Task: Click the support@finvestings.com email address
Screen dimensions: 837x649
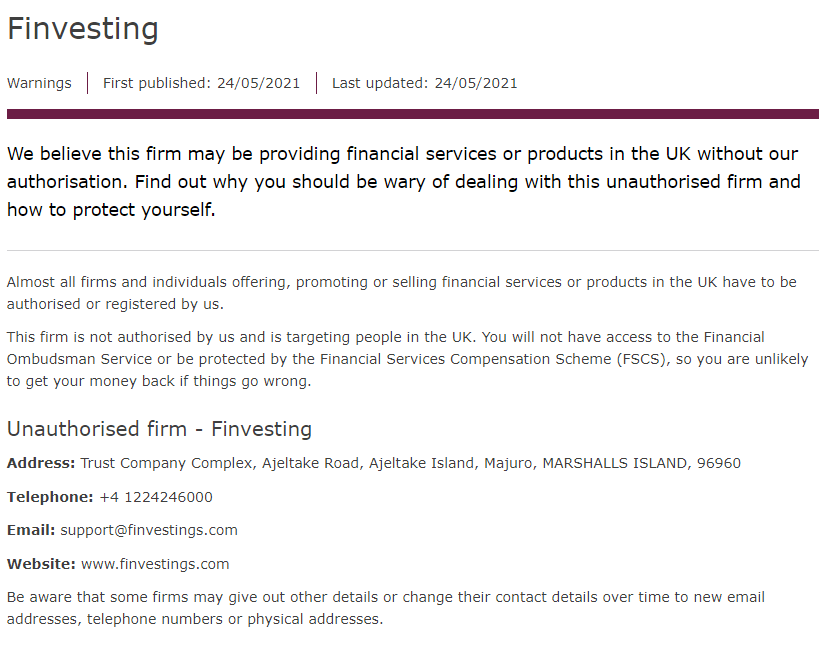Action: tap(149, 531)
